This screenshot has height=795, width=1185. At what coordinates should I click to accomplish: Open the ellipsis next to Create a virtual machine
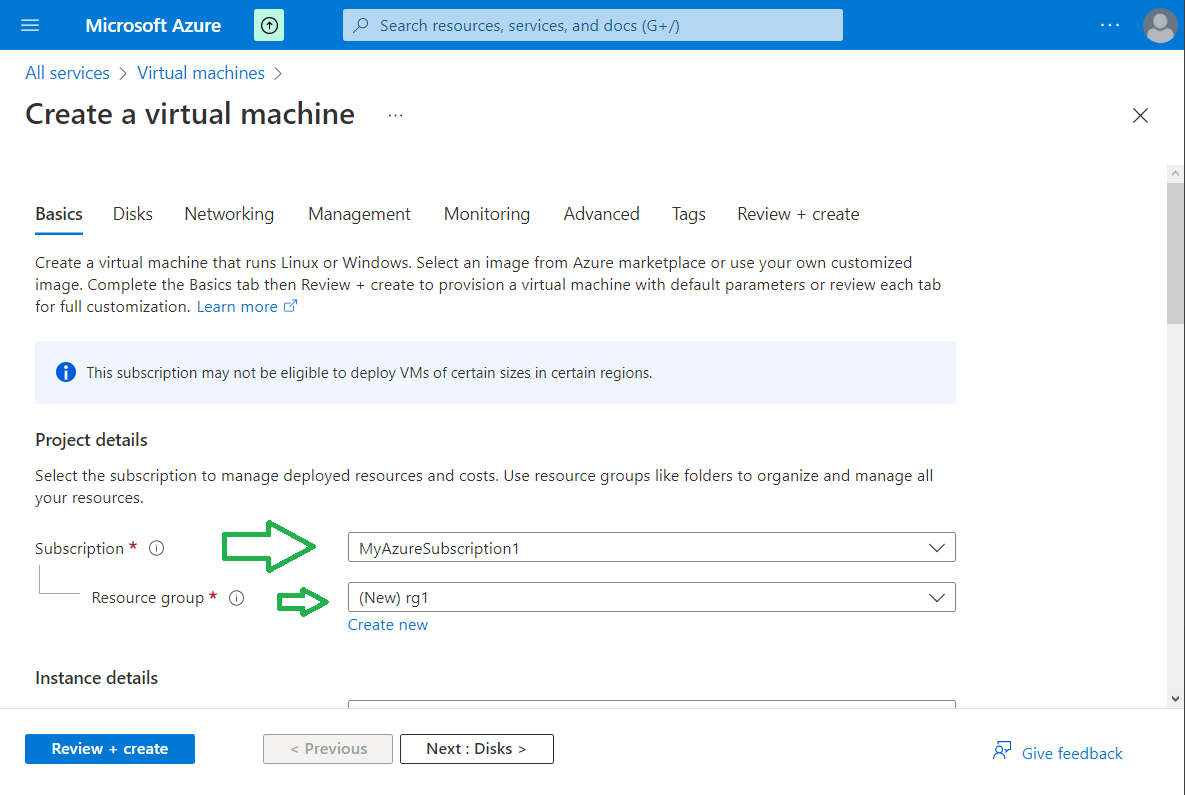[x=395, y=116]
